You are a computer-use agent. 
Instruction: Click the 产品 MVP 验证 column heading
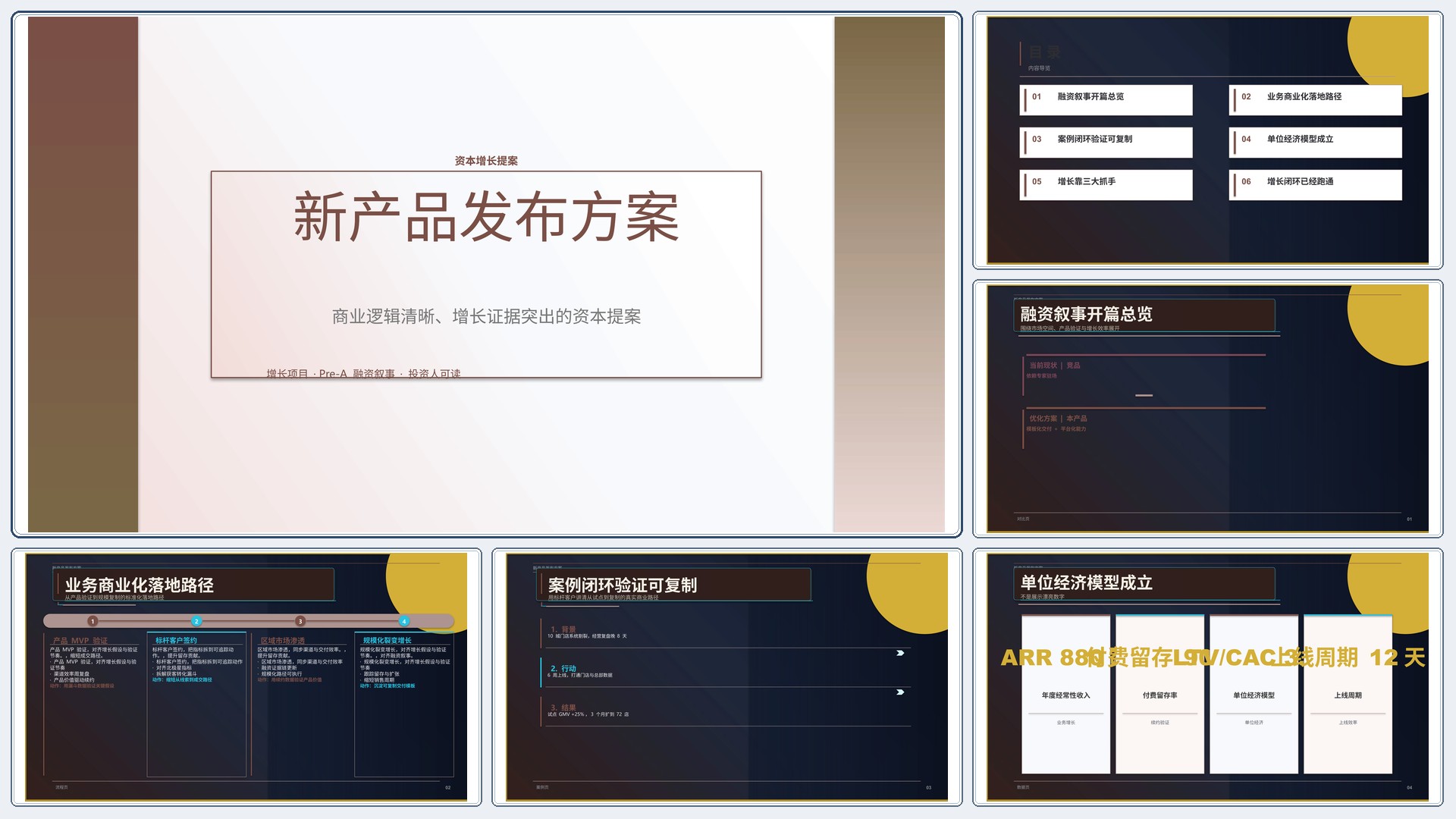tap(80, 641)
